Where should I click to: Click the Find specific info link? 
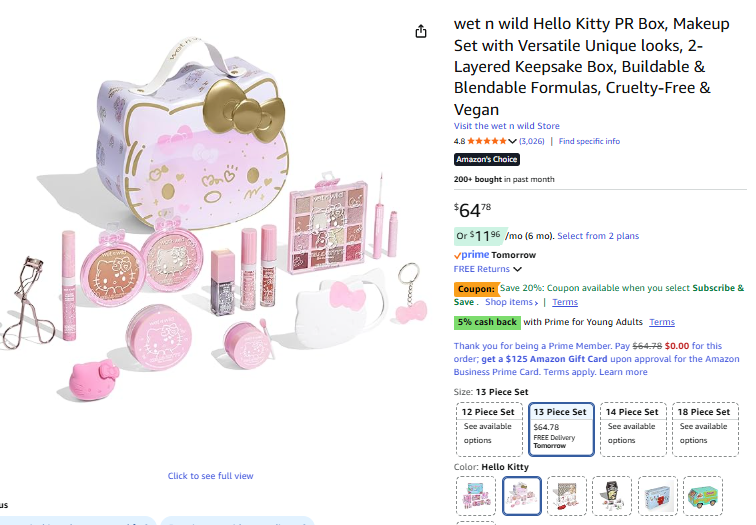[589, 141]
